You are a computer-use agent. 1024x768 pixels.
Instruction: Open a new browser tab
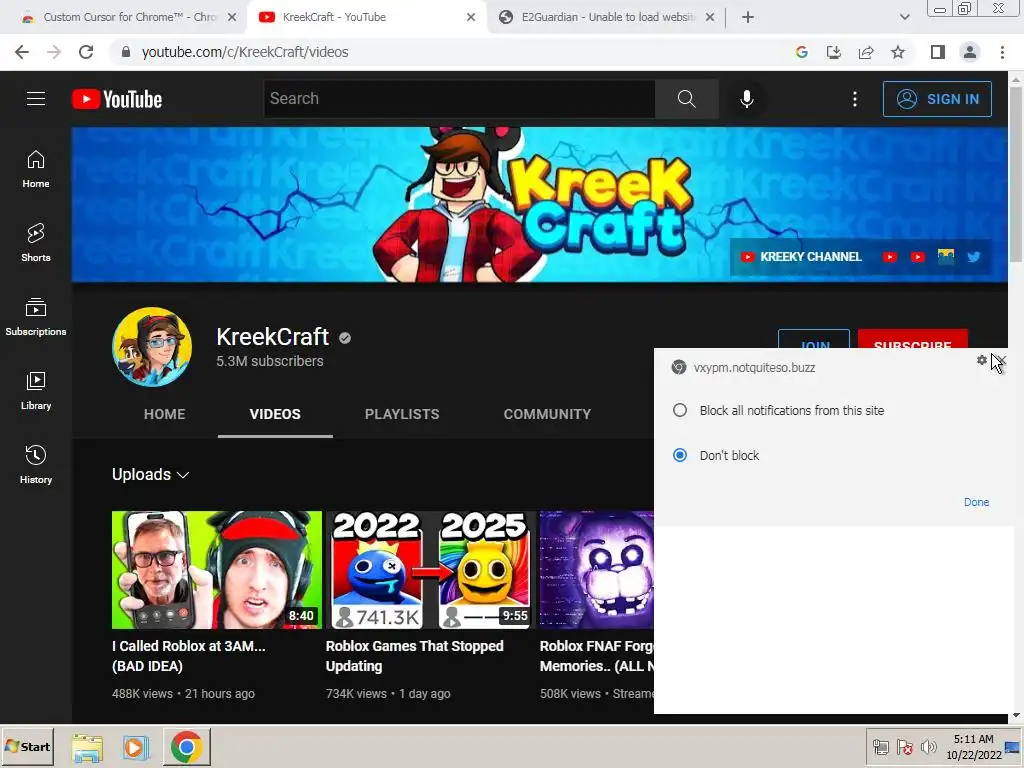point(748,17)
